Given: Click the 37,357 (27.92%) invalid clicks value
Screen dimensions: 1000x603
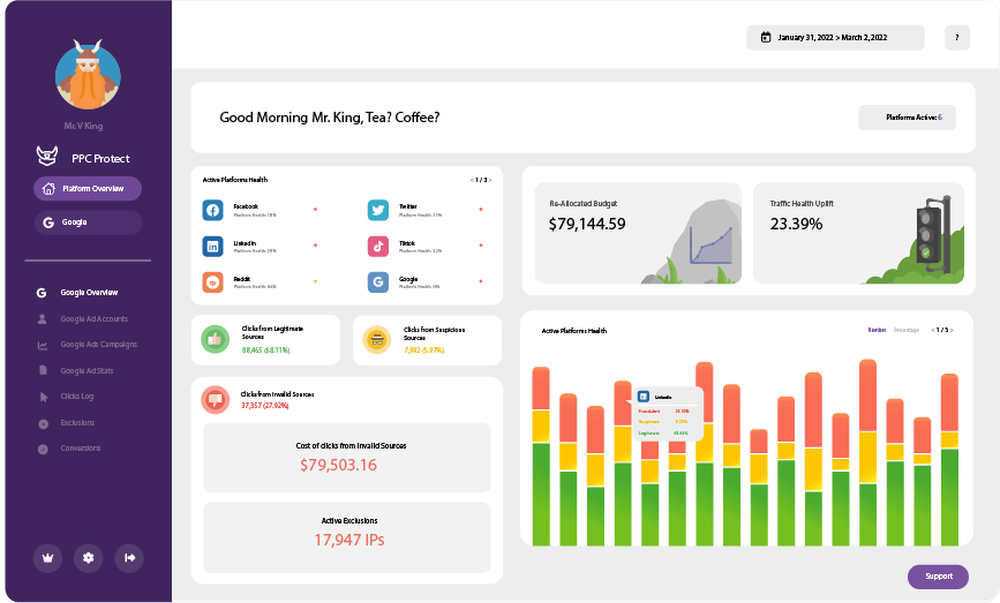Looking at the screenshot, I should 265,405.
